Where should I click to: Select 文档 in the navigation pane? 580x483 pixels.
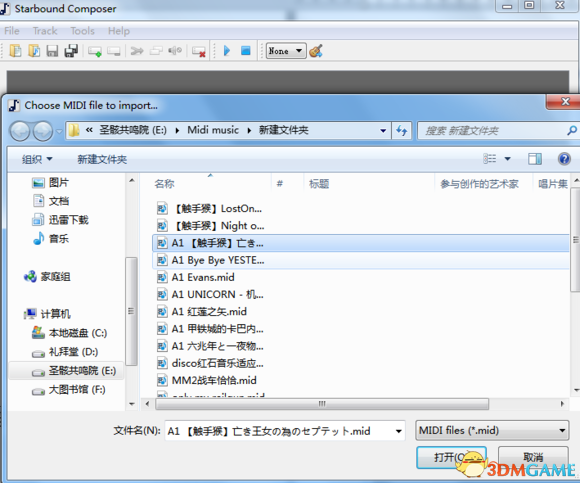point(50,201)
